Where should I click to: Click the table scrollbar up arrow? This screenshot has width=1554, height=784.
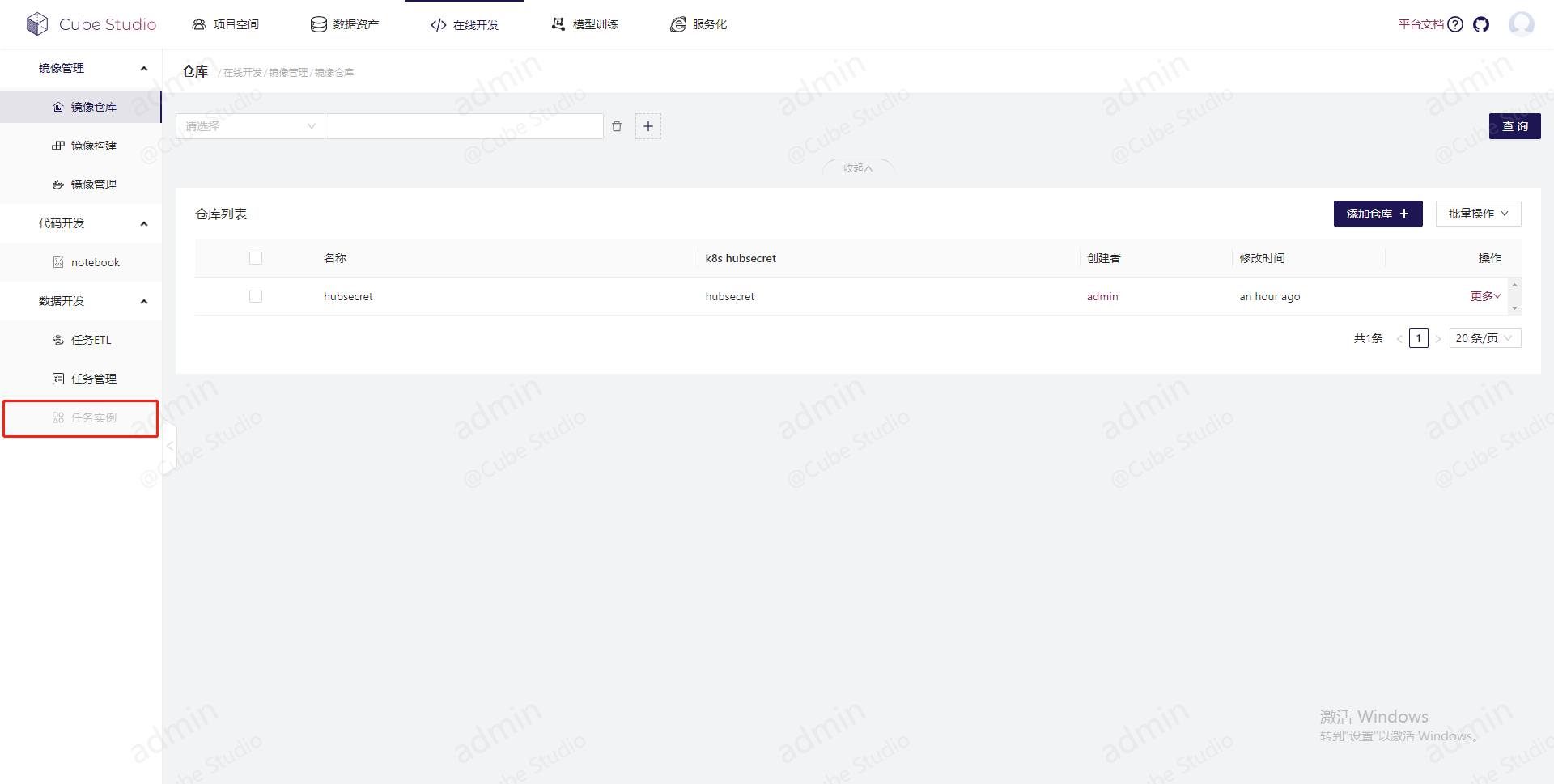coord(1515,285)
